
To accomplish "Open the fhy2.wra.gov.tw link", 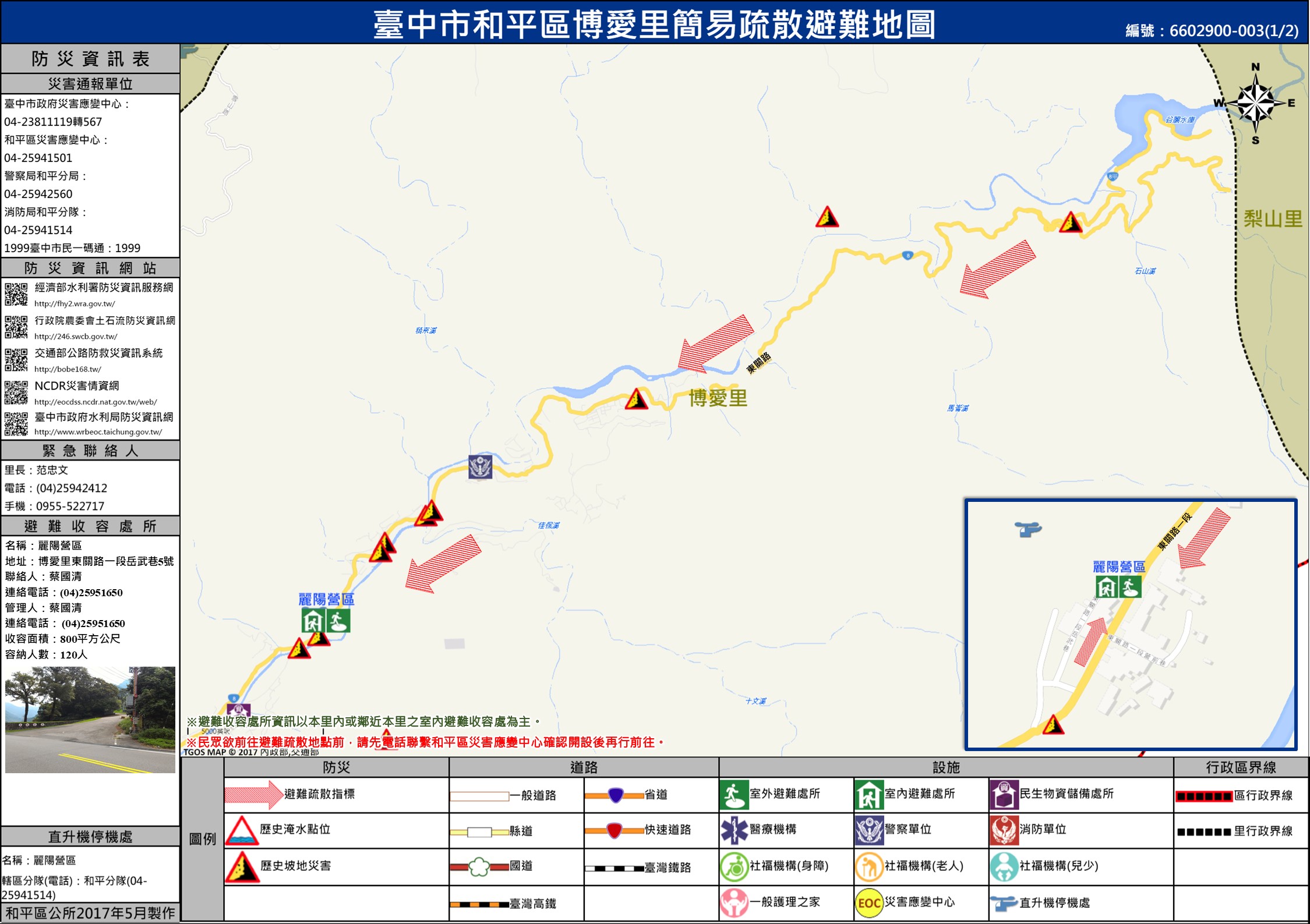I will click(75, 304).
